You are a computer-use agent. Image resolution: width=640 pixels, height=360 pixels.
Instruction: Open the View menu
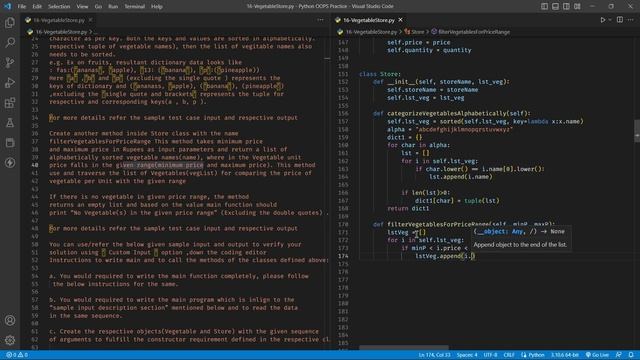click(x=82, y=6)
